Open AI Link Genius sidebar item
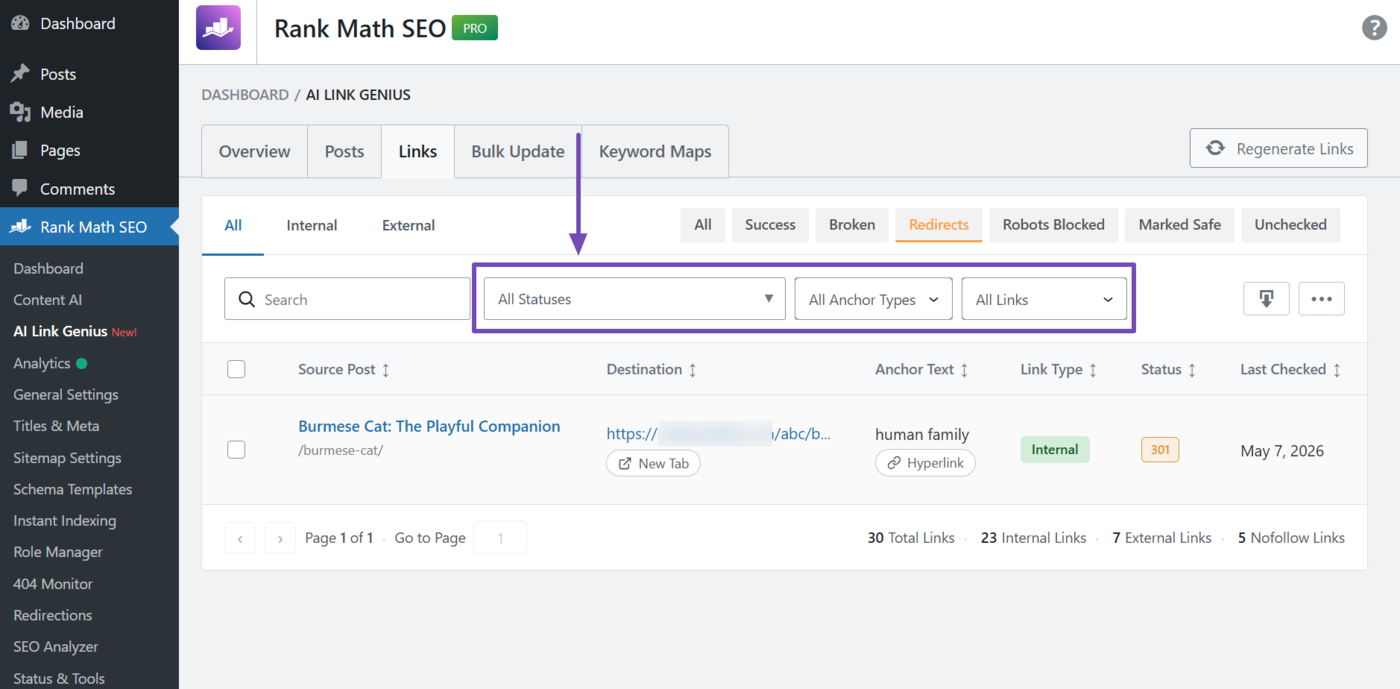The width and height of the screenshot is (1400, 689). coord(61,331)
